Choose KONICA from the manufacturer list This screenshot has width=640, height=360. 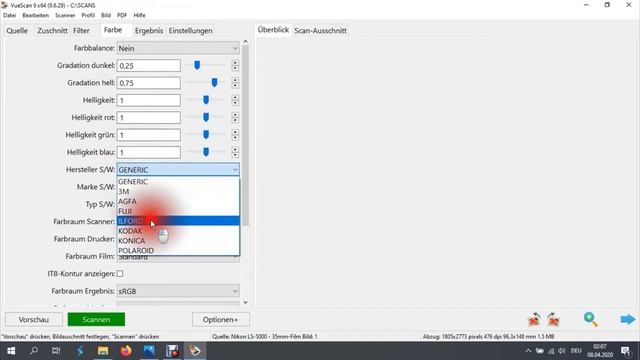tap(178, 240)
